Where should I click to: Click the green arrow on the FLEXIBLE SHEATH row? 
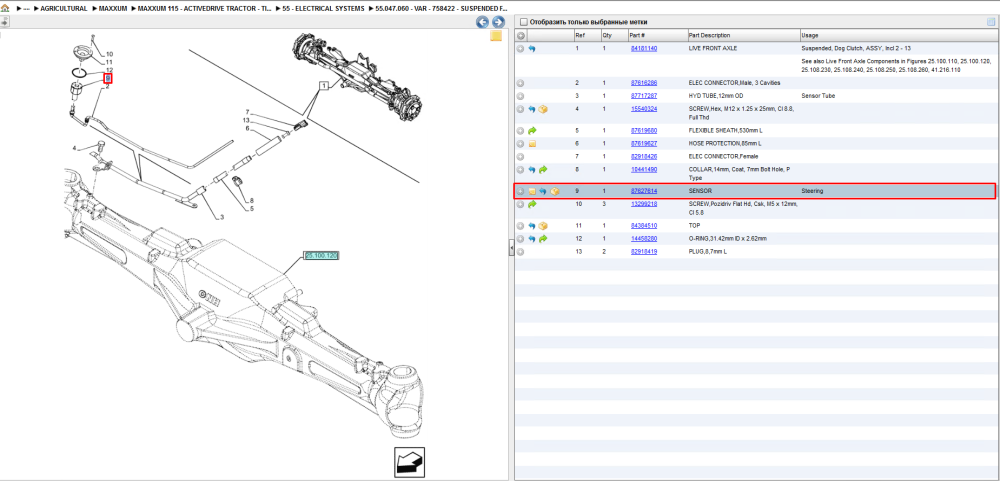[532, 131]
